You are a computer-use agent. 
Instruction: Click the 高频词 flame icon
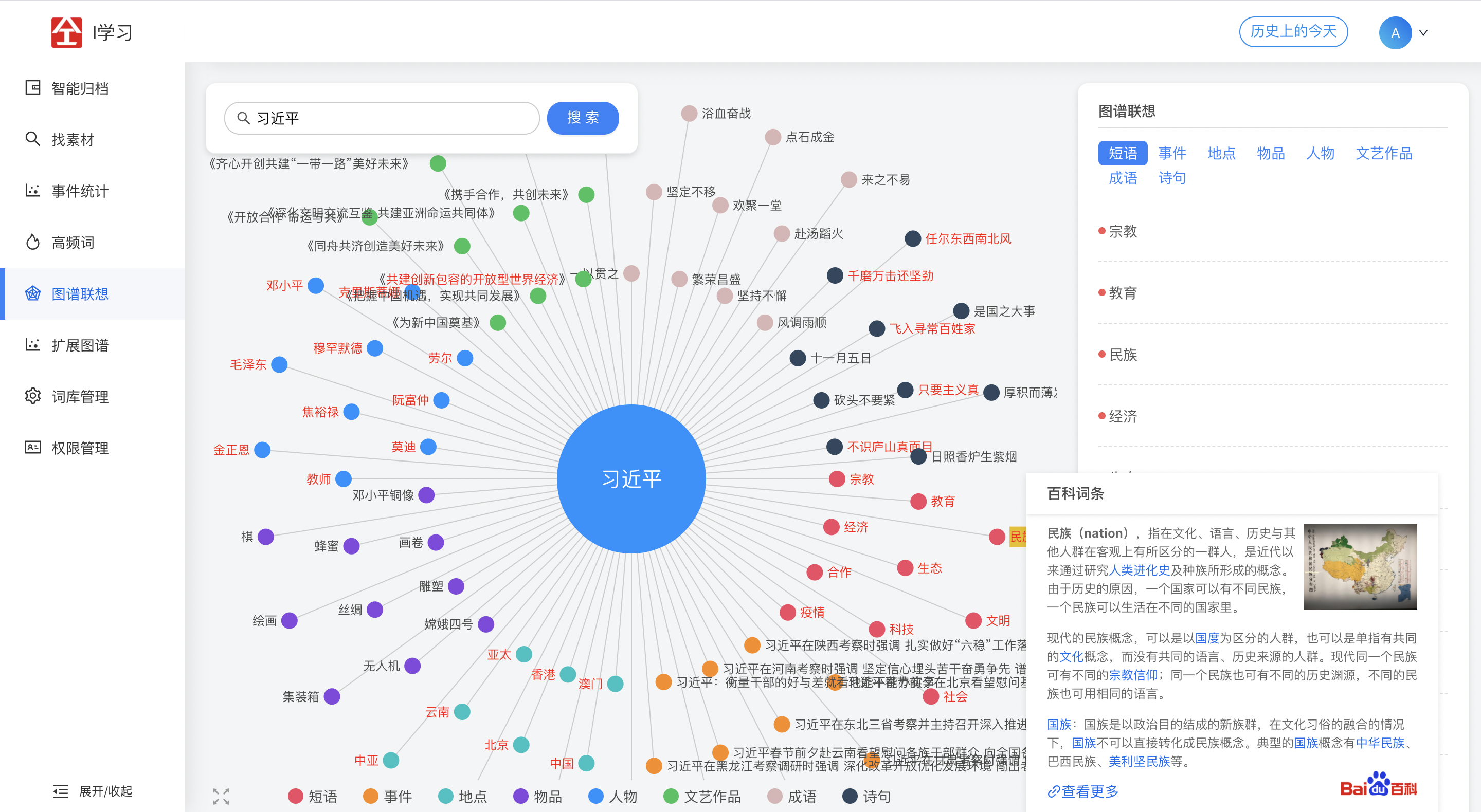33,242
